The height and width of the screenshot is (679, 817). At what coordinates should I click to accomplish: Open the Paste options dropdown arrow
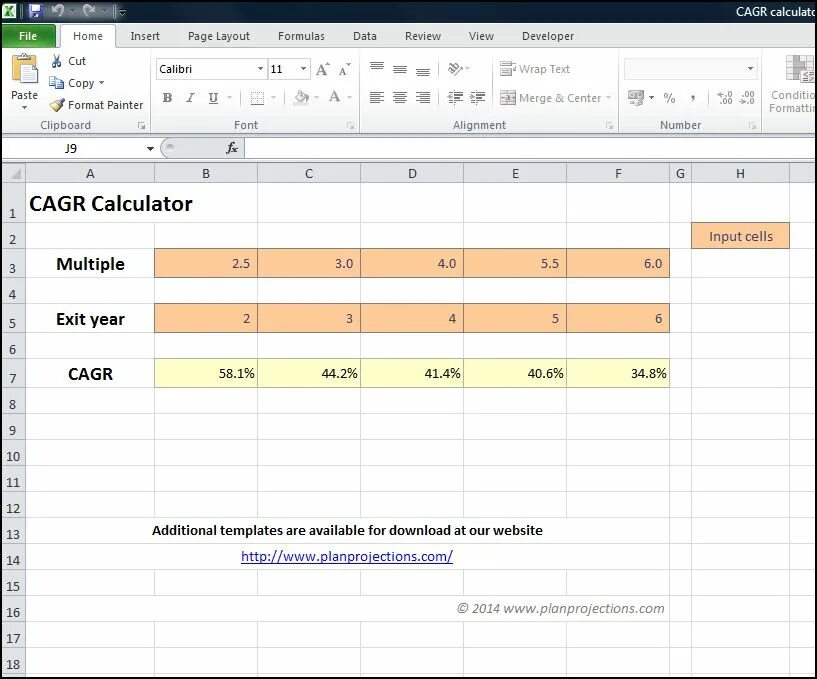pyautogui.click(x=24, y=108)
